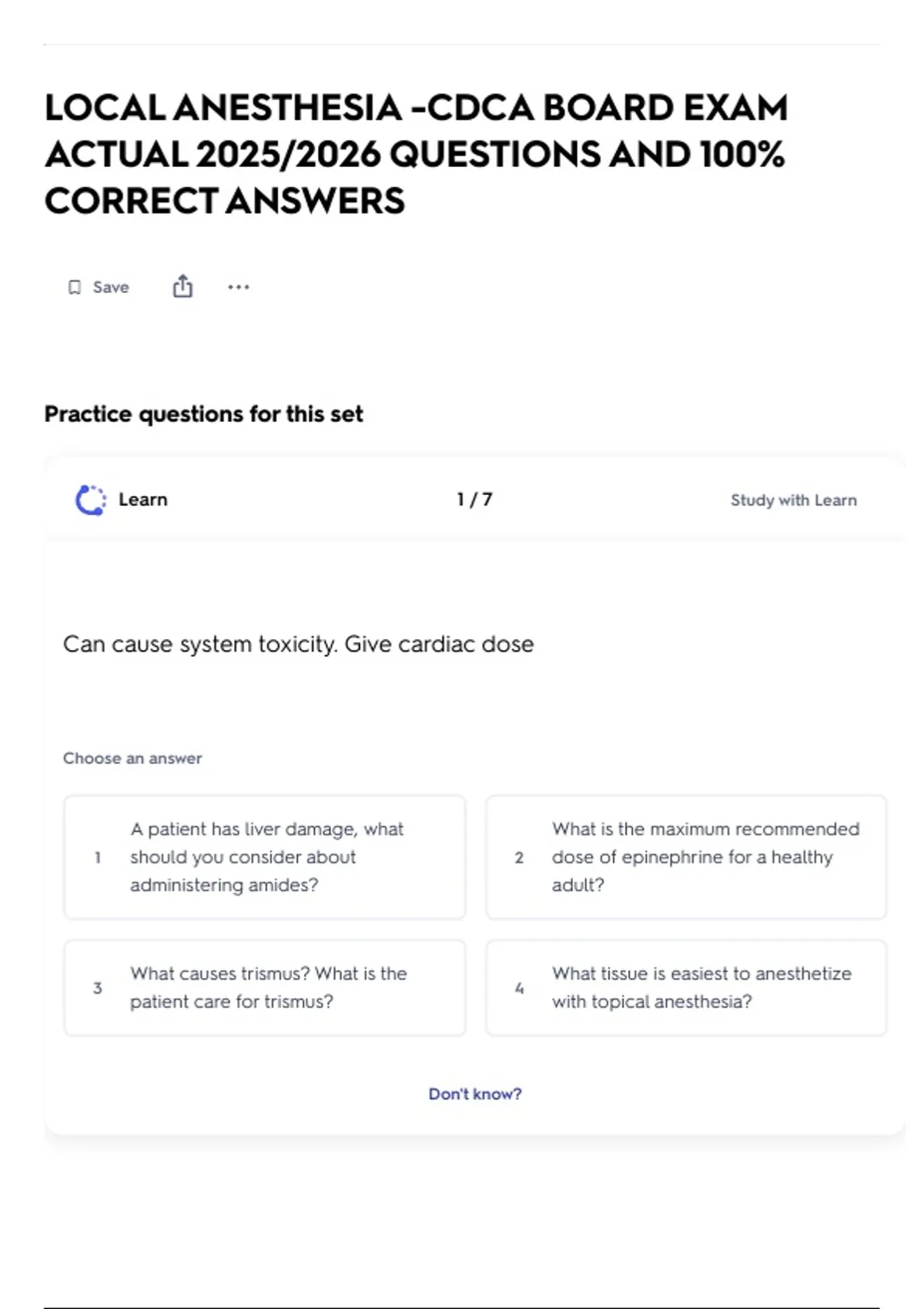
Task: Click the number 2 badge on second answer
Action: pyautogui.click(x=519, y=857)
